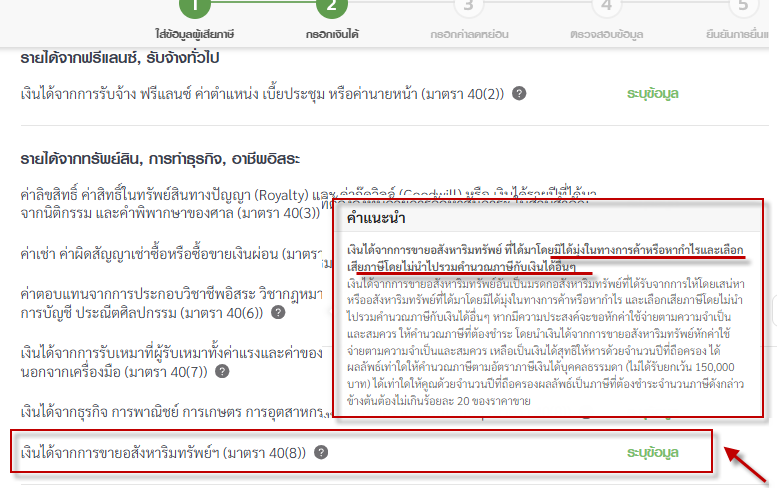Click ระบุข้อมูล link for freelance income 40(2)
Image resolution: width=780 pixels, height=488 pixels.
[652, 93]
